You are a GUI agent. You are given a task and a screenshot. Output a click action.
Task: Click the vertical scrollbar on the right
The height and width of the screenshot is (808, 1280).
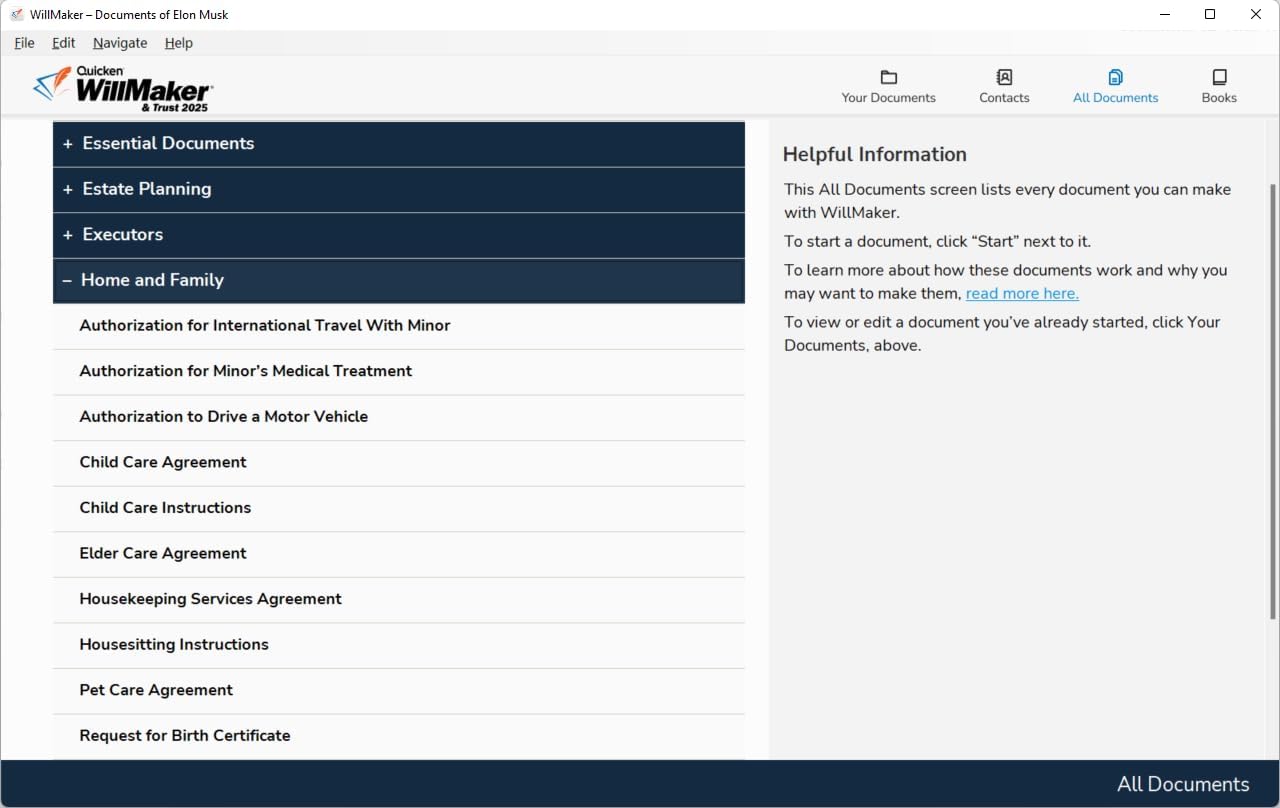(1273, 400)
